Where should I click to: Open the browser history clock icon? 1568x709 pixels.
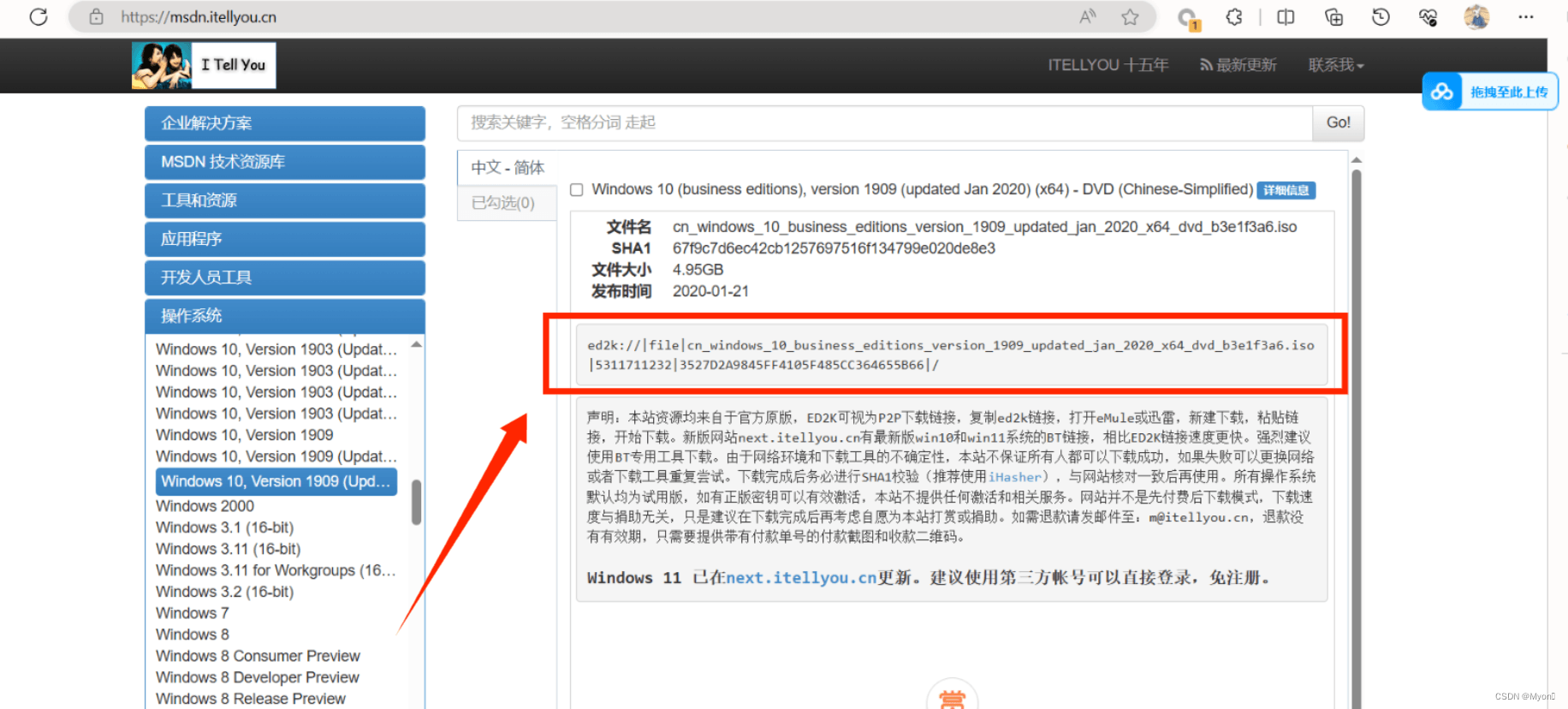(x=1381, y=17)
